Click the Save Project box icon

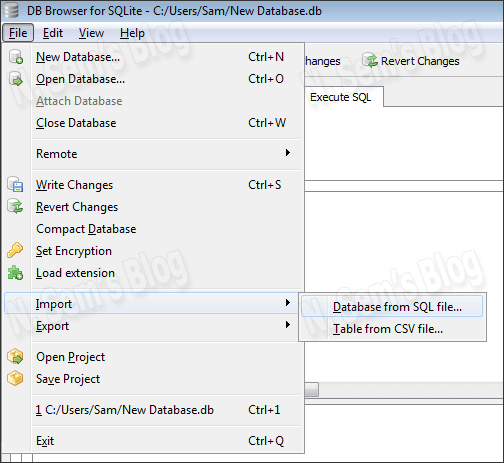click(15, 379)
